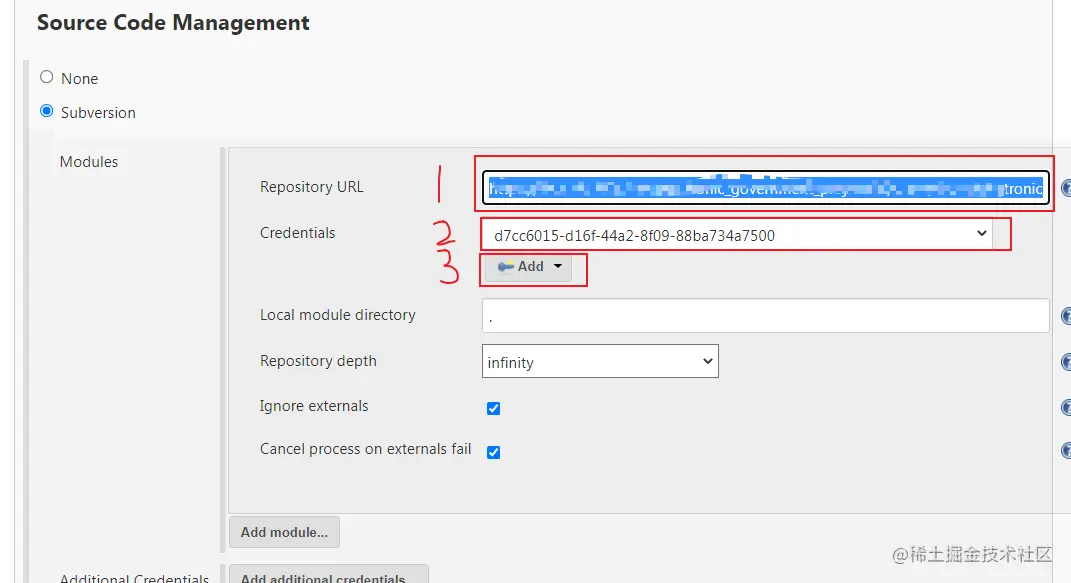Click the key icon on Add button
This screenshot has width=1071, height=583.
[505, 267]
